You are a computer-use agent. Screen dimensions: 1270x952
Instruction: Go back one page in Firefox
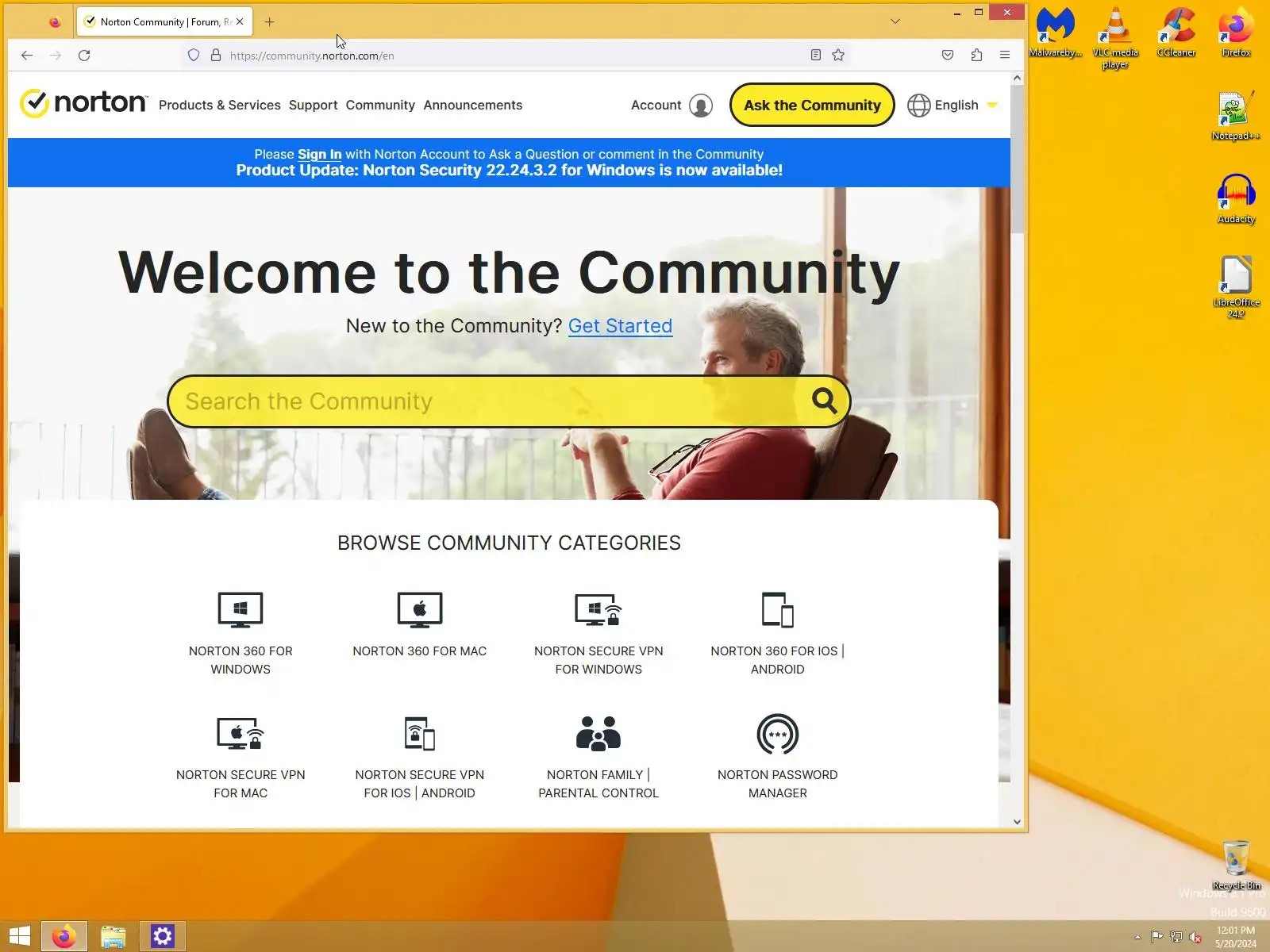pos(27,56)
